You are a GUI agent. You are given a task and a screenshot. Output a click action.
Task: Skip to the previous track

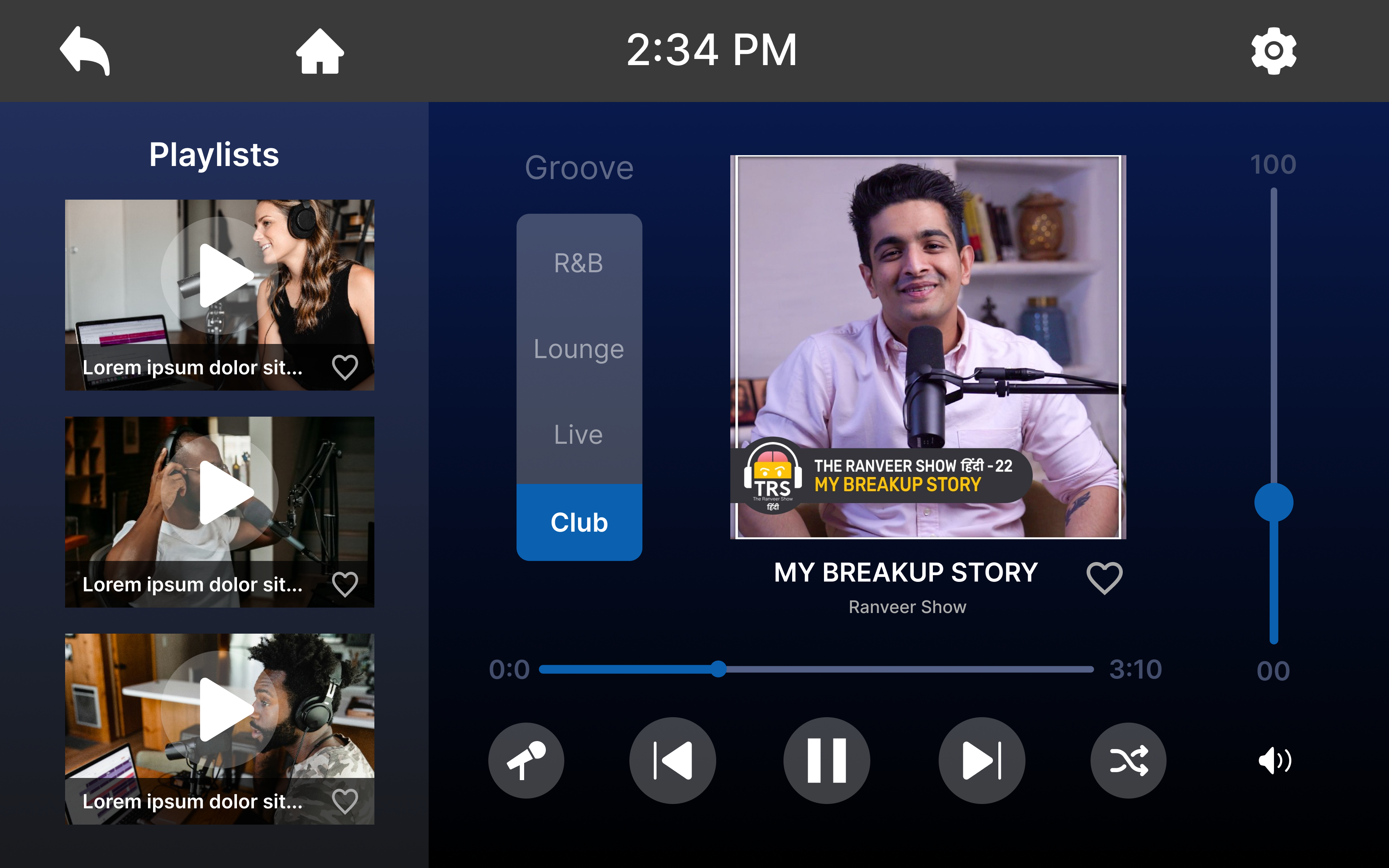coord(673,760)
